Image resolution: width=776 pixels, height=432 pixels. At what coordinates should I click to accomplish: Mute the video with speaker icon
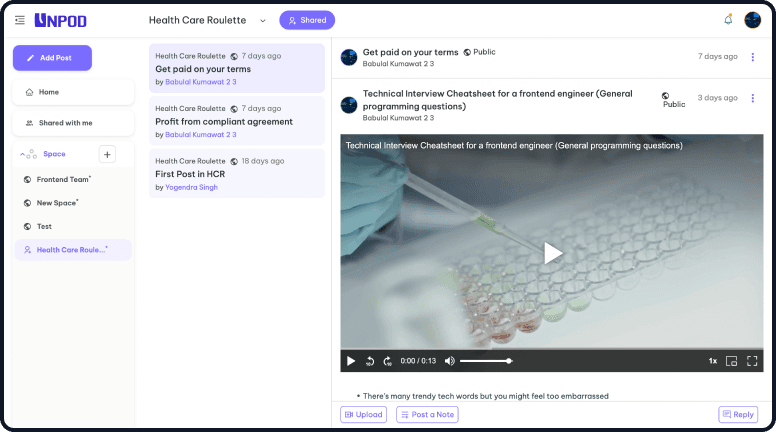point(449,361)
